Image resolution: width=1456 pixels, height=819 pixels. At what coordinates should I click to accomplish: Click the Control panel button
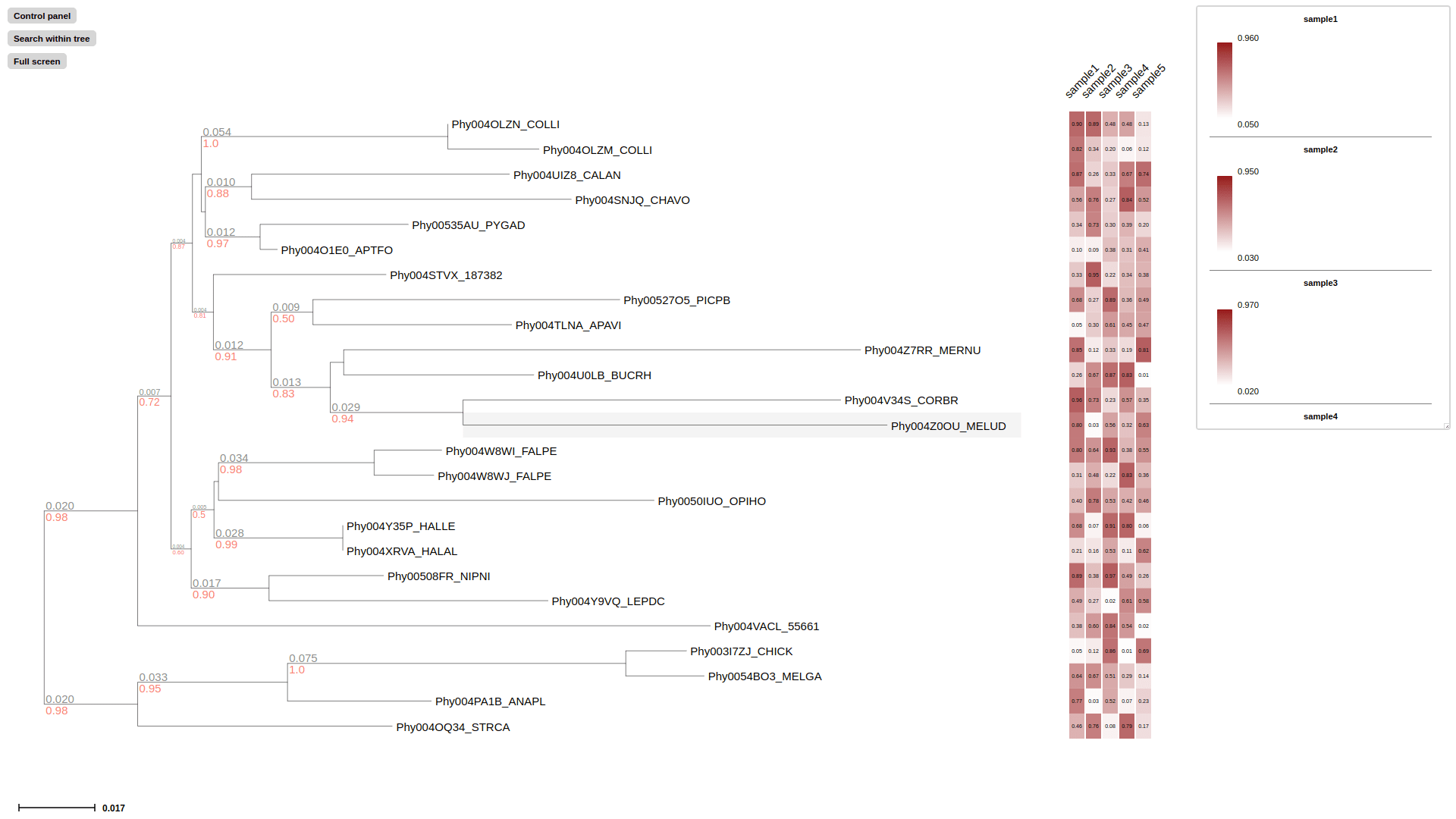point(41,14)
